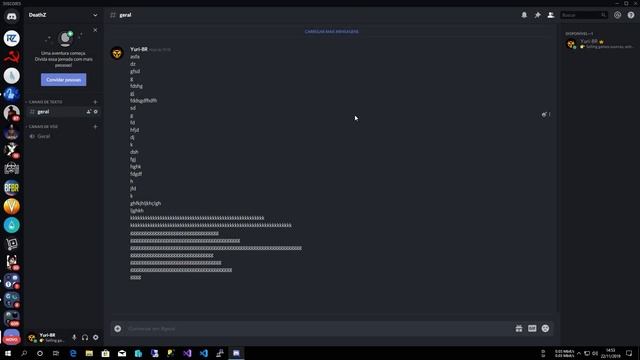Add a reaction to the message
The height and width of the screenshot is (360, 640).
point(544,115)
